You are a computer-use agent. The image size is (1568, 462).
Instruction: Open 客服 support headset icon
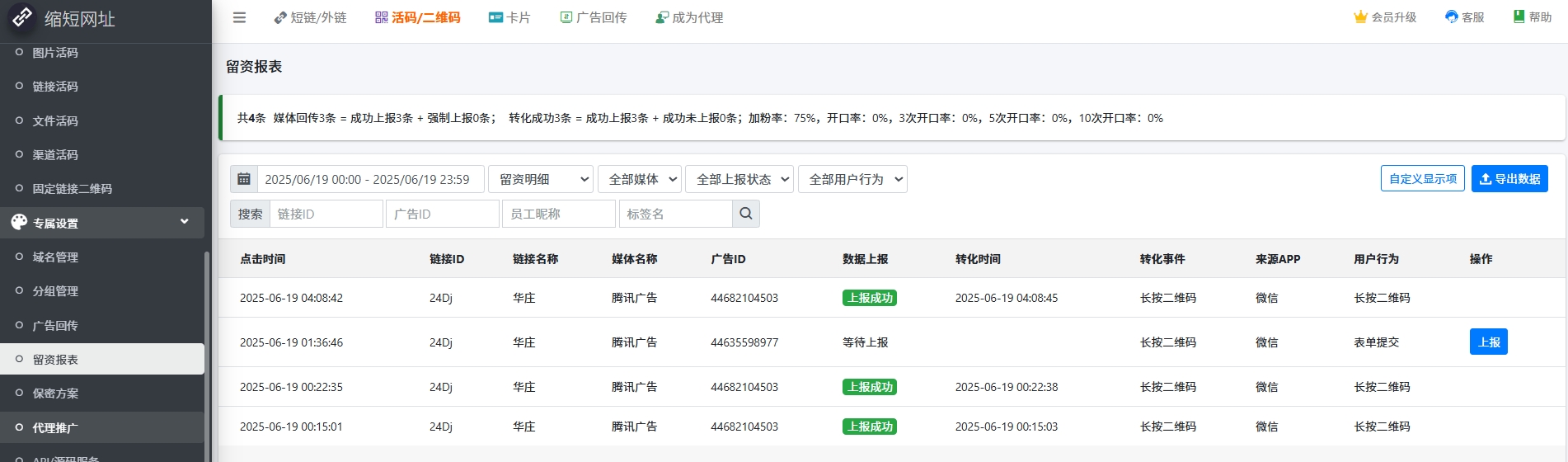pyautogui.click(x=1451, y=17)
